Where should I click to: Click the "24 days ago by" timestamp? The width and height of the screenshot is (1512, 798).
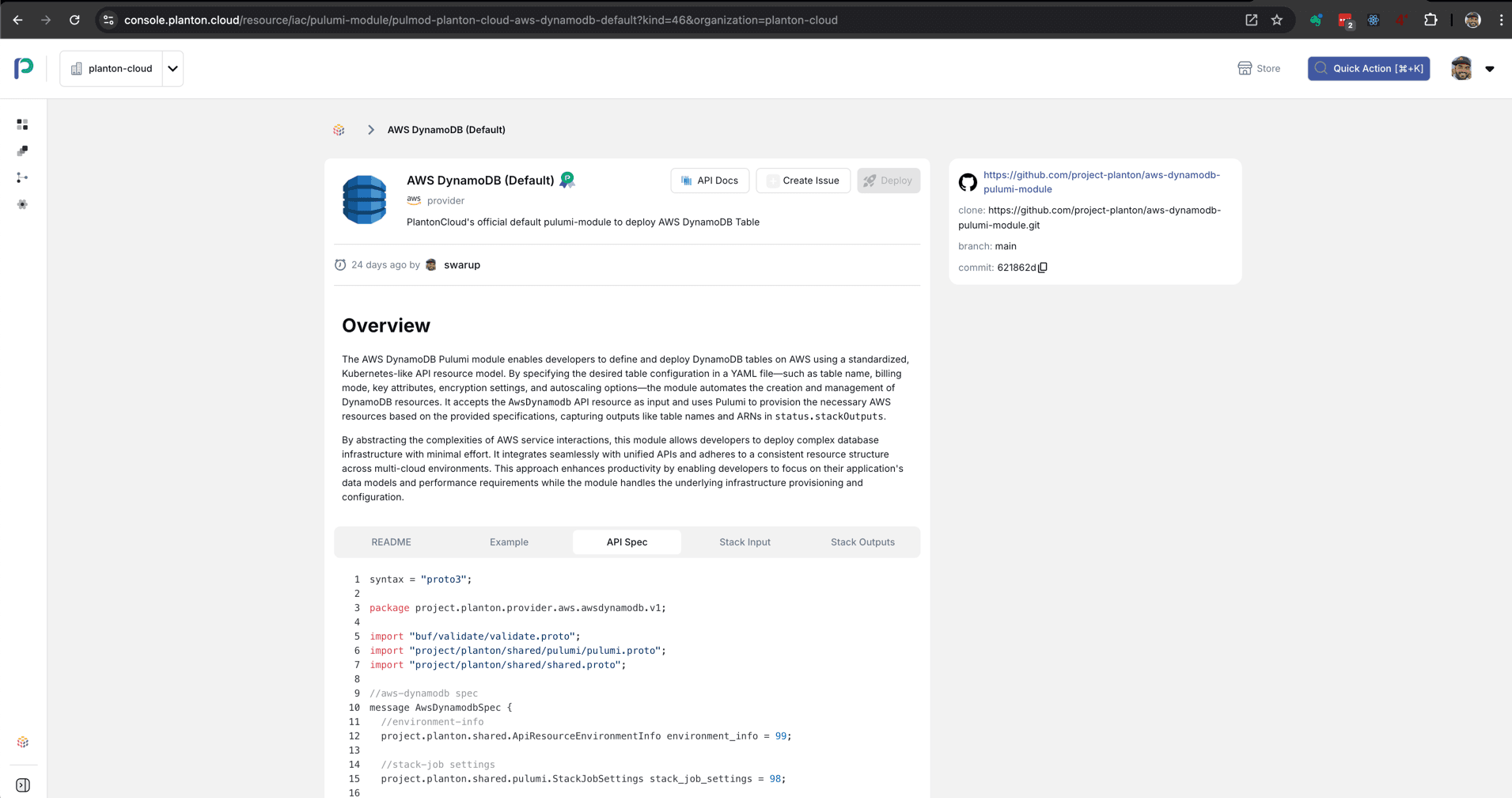click(x=385, y=265)
